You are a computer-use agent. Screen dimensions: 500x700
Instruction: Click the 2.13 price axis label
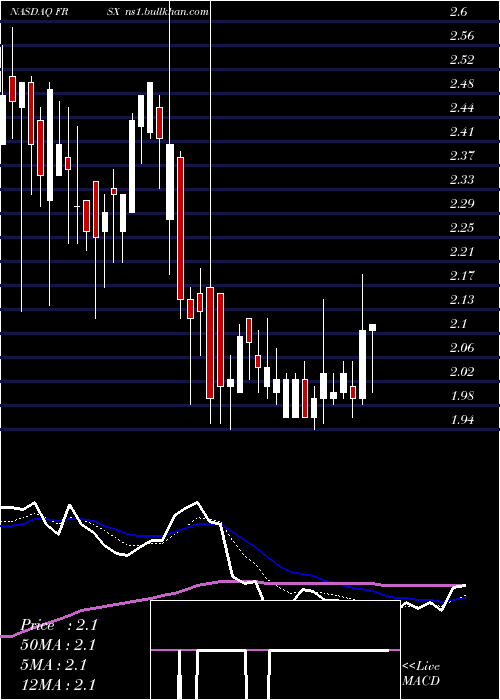coord(462,300)
